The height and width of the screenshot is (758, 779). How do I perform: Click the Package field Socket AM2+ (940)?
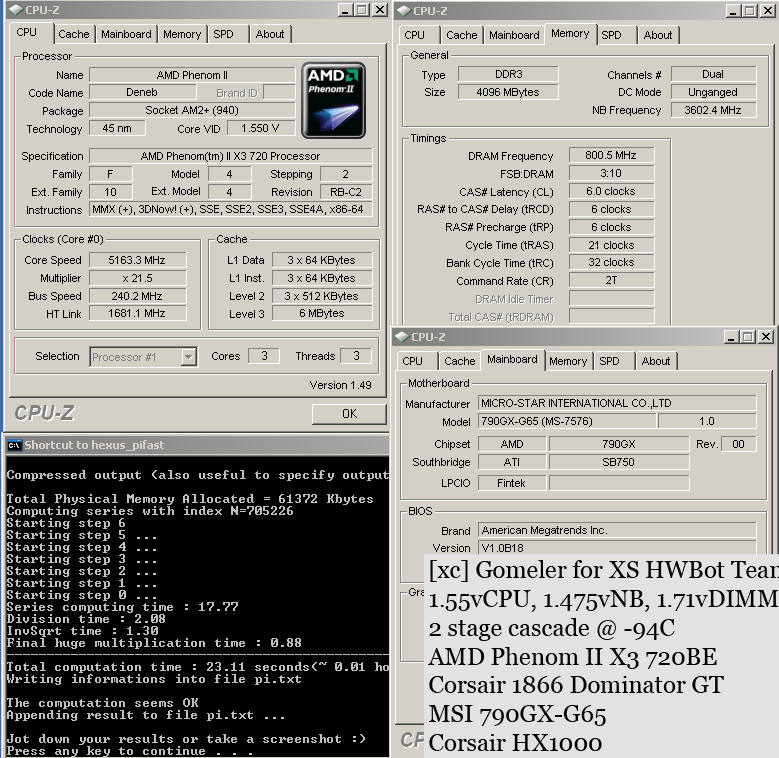click(x=192, y=110)
